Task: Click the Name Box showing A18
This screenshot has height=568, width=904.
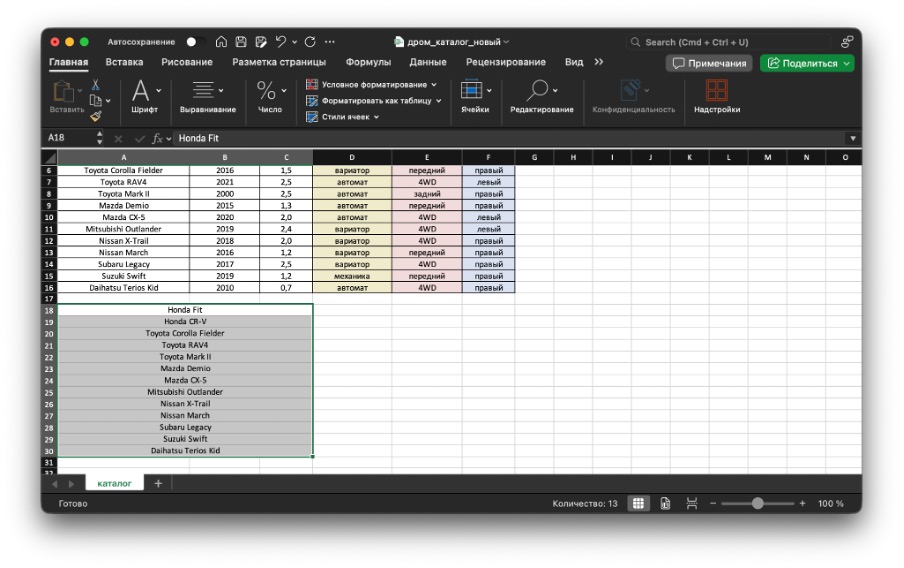Action: coord(69,138)
